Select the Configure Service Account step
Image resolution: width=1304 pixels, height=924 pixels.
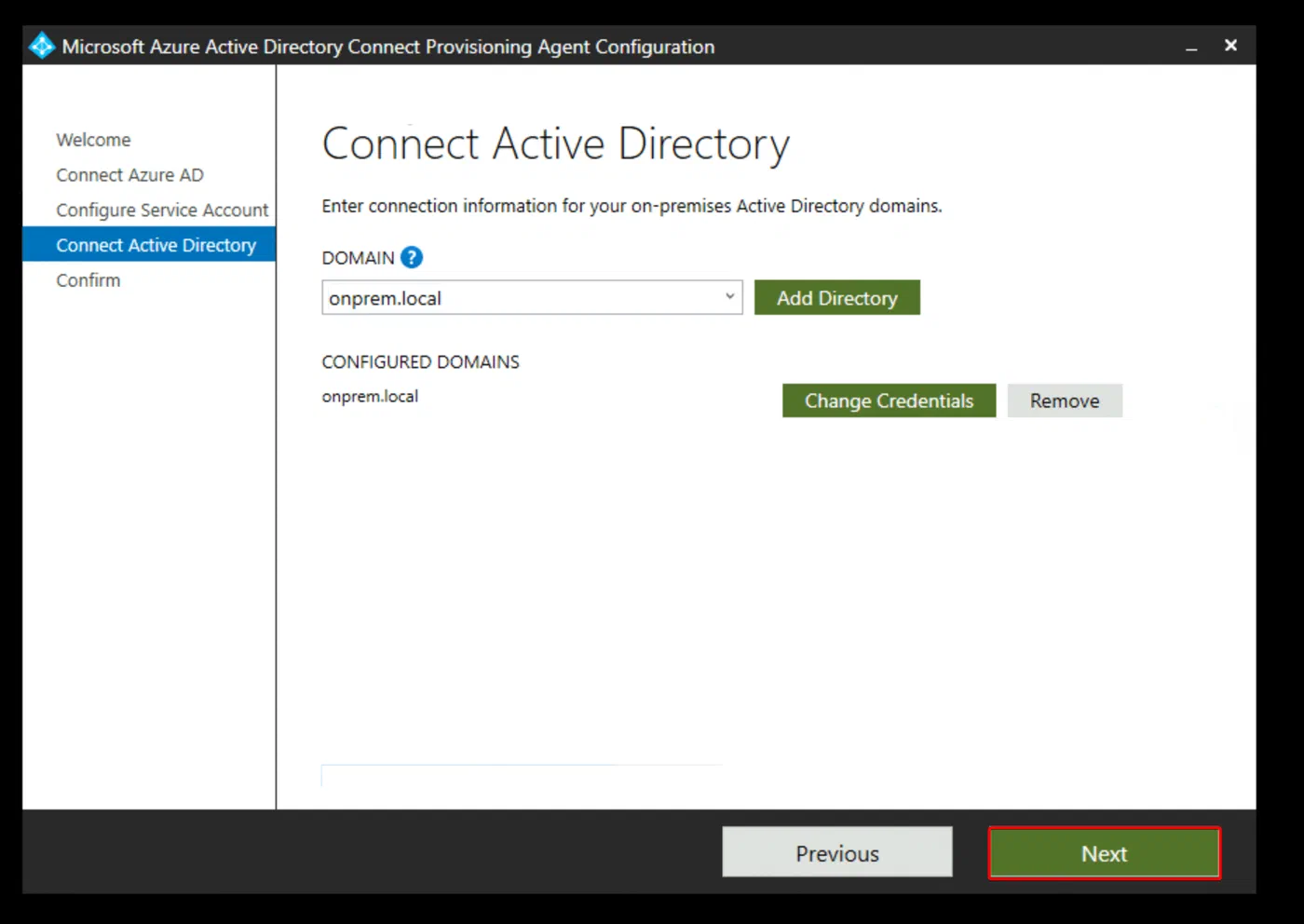coord(162,211)
